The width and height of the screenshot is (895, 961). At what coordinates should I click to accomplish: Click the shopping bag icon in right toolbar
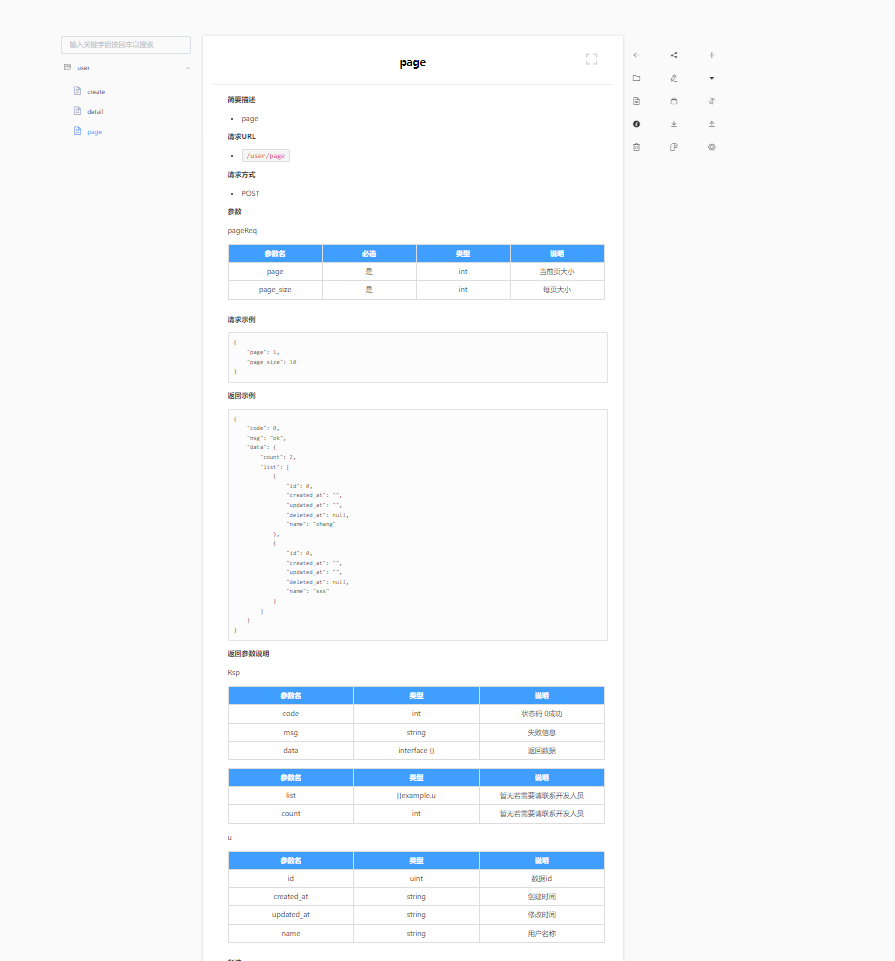point(674,101)
